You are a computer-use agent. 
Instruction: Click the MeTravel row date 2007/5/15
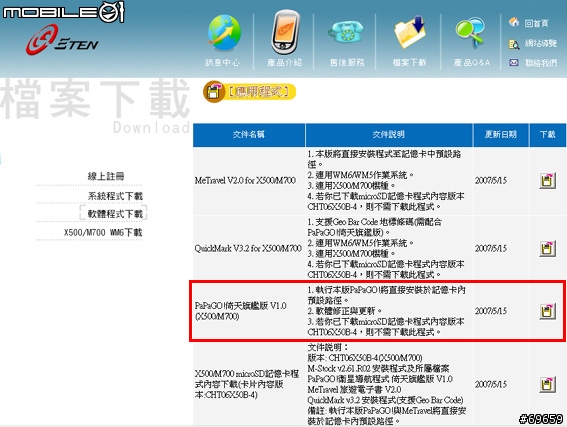pos(491,180)
